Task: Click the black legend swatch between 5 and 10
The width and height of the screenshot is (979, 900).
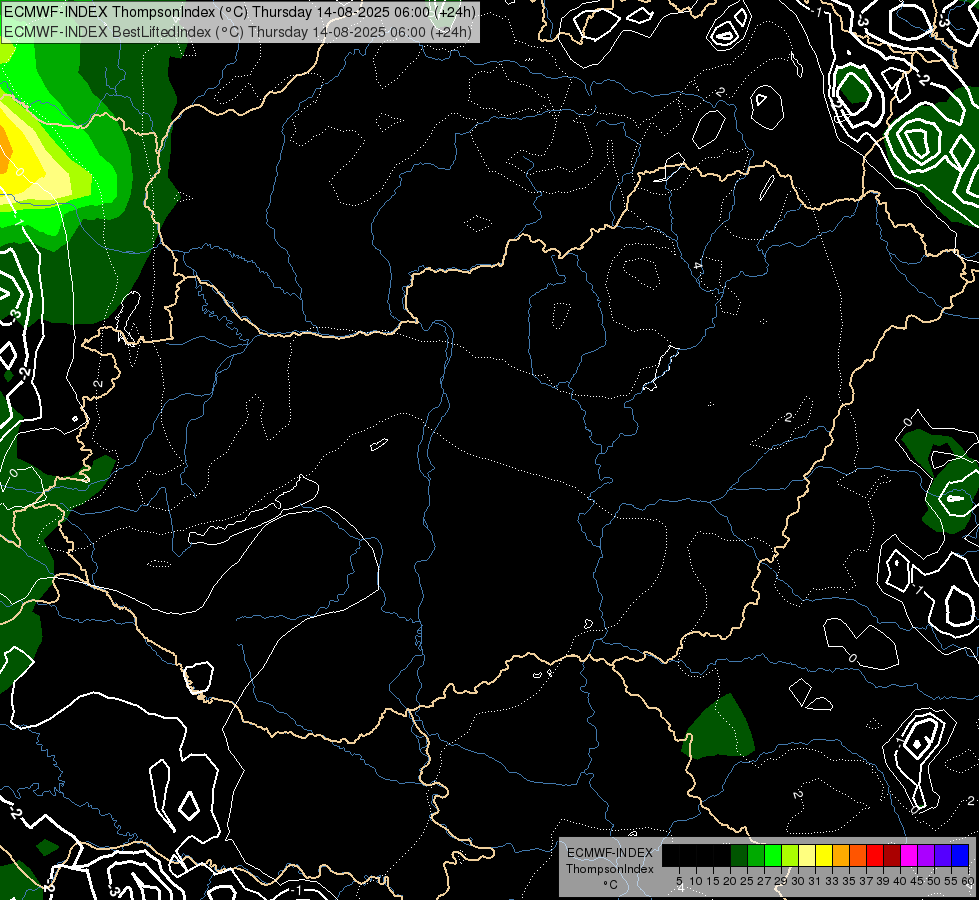Action: pos(688,855)
